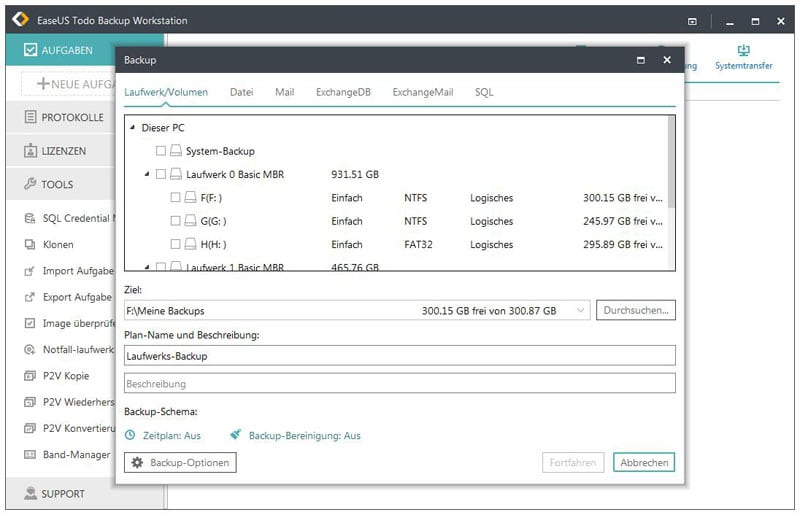Click the TOOLS wrench icon
The image size is (800, 515).
click(x=31, y=184)
